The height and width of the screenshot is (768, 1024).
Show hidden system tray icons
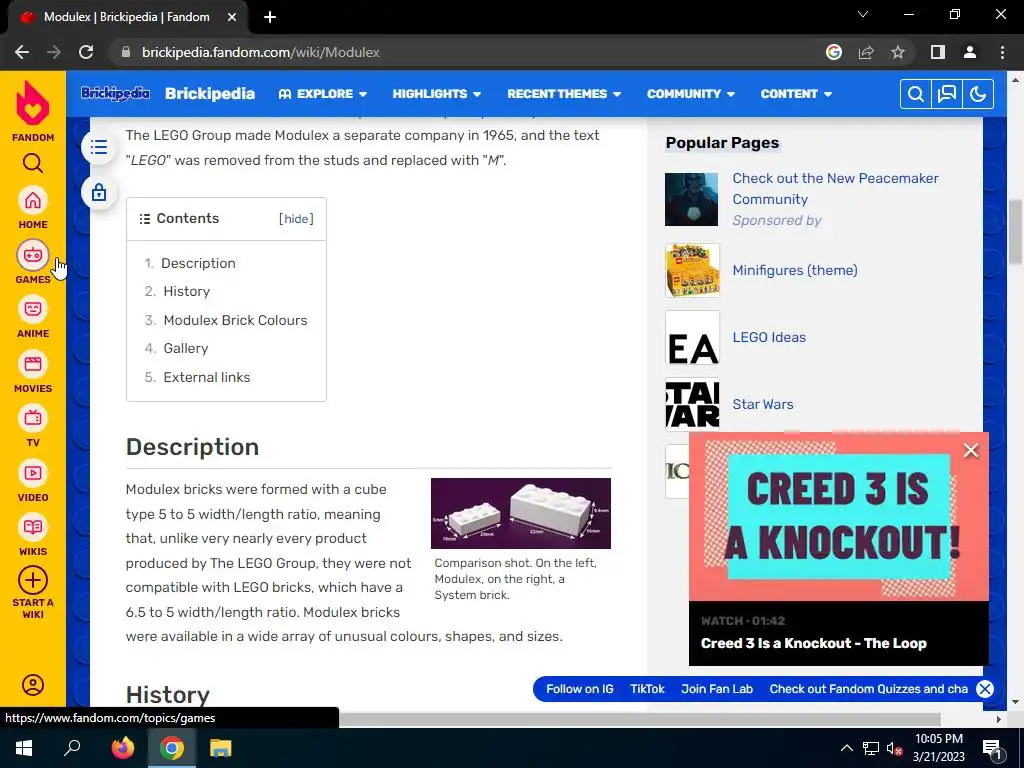point(846,748)
